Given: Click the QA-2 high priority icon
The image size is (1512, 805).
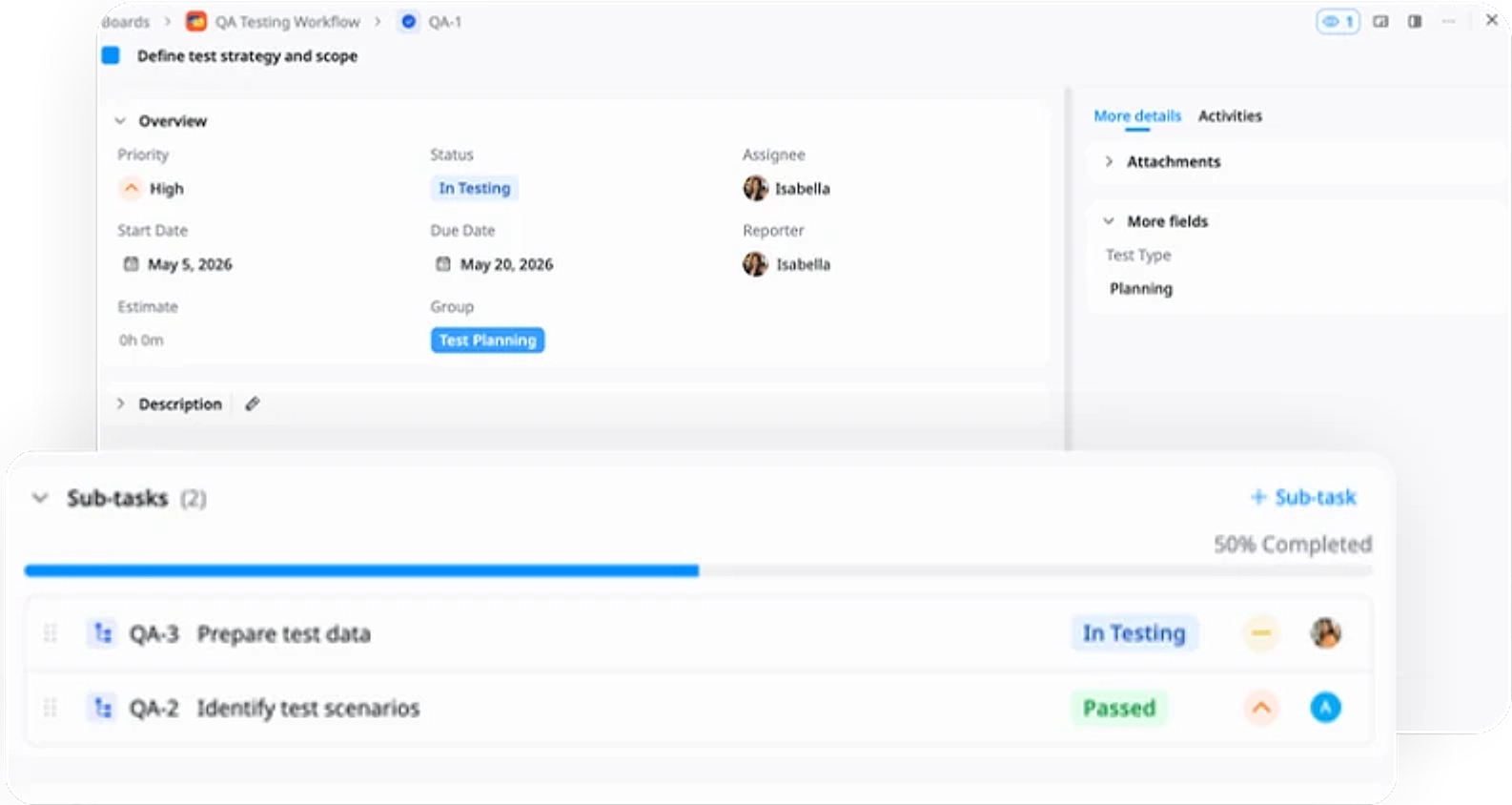Looking at the screenshot, I should click(1260, 708).
